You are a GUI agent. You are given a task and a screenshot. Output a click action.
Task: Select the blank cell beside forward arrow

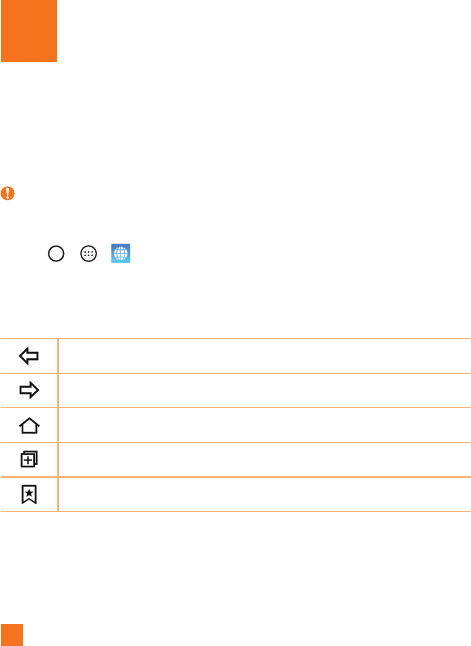click(x=265, y=390)
